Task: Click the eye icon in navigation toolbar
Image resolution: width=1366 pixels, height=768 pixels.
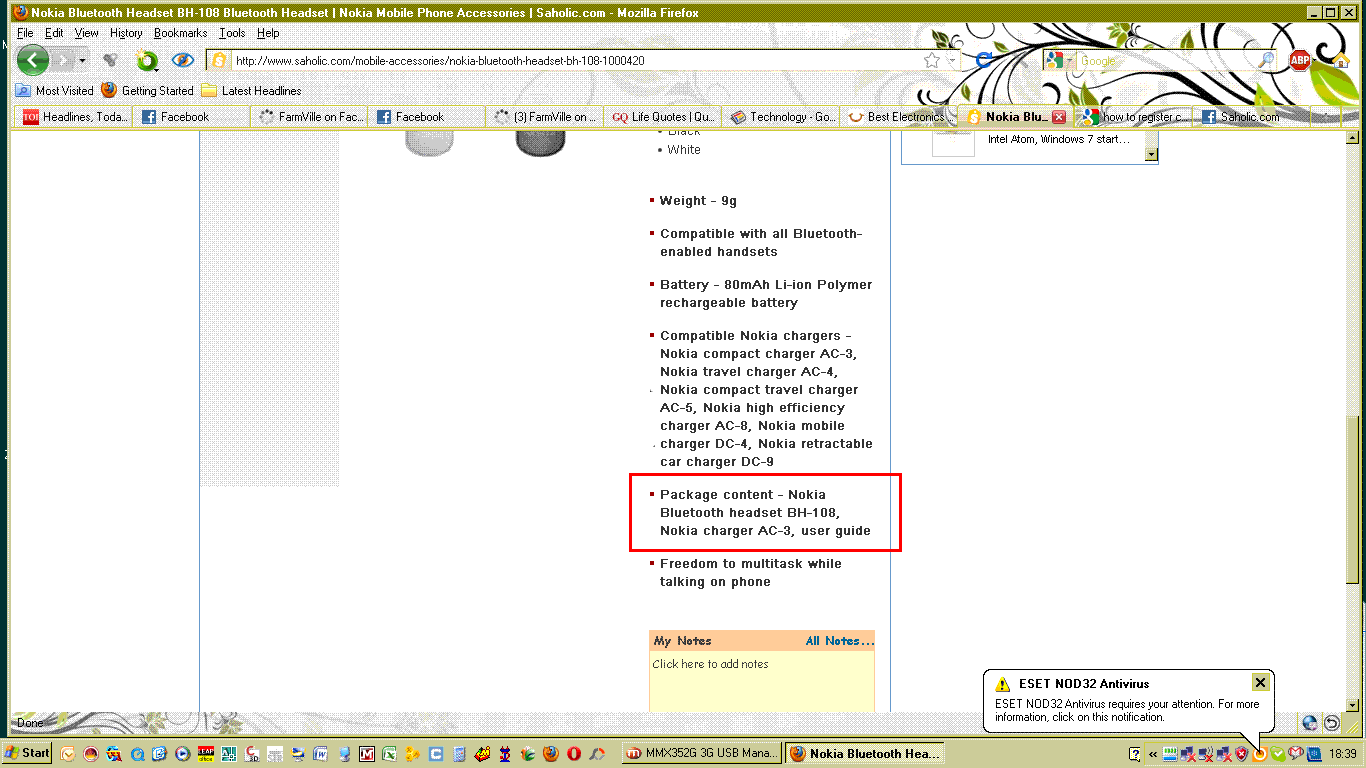Action: 182,61
